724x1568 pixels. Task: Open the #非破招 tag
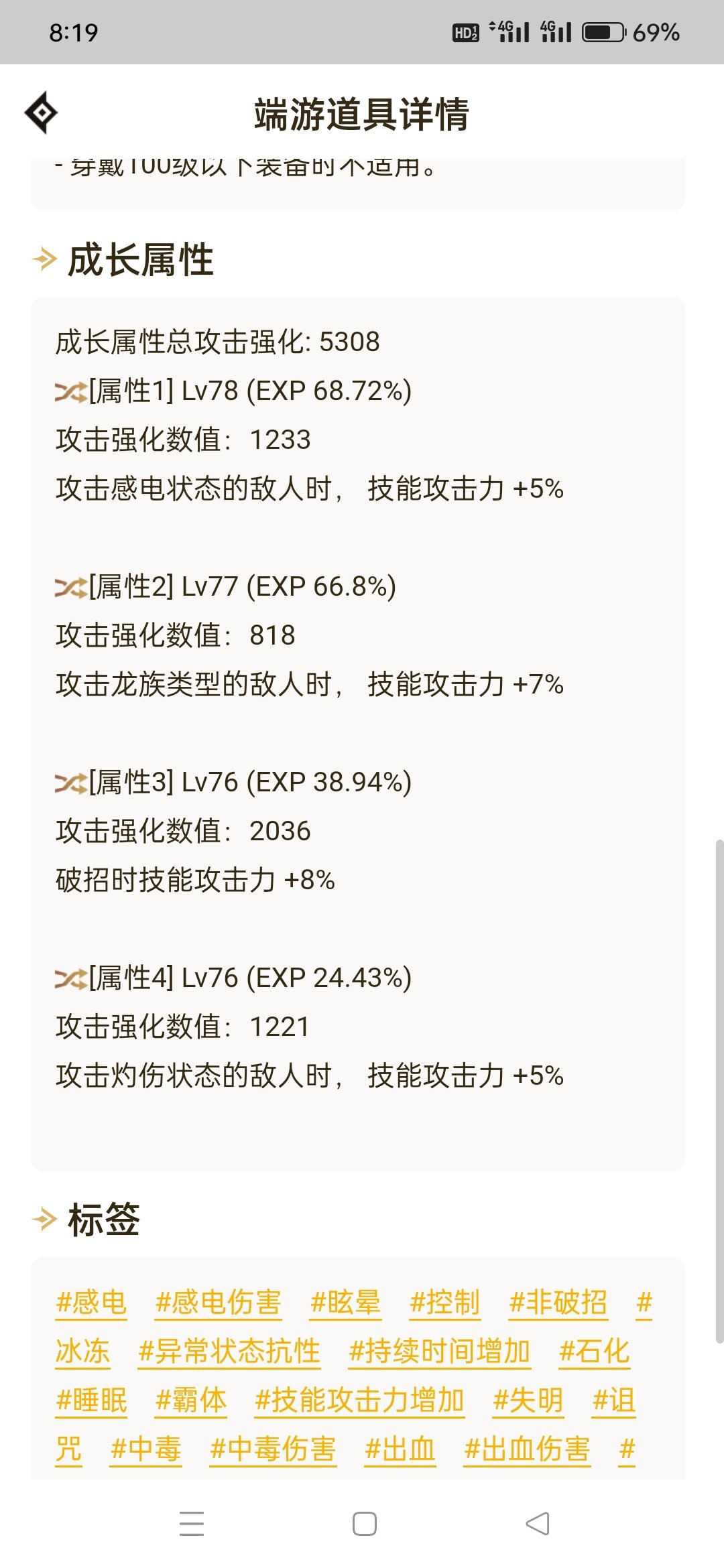558,1303
